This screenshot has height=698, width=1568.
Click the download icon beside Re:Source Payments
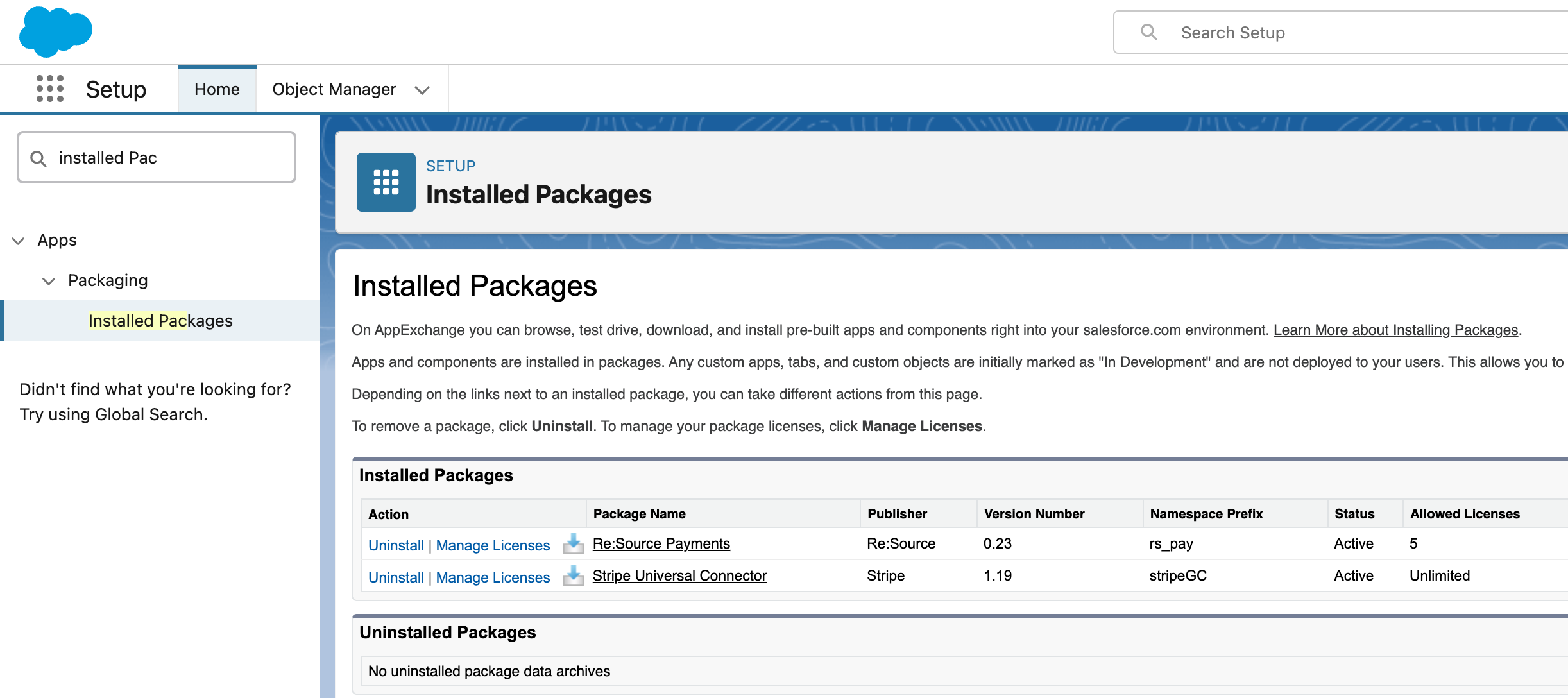573,544
